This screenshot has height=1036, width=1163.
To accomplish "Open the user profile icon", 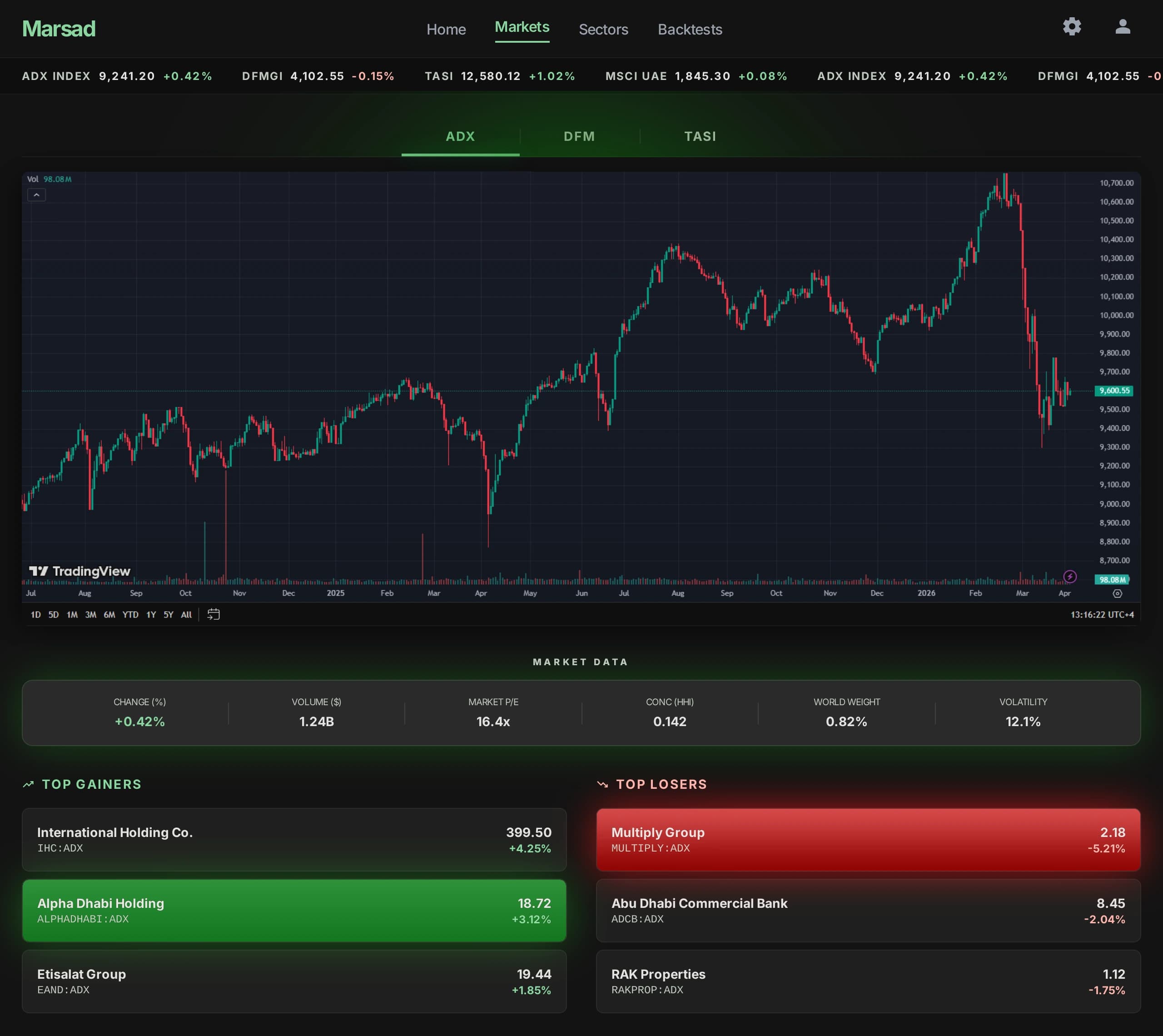I will pos(1123,27).
